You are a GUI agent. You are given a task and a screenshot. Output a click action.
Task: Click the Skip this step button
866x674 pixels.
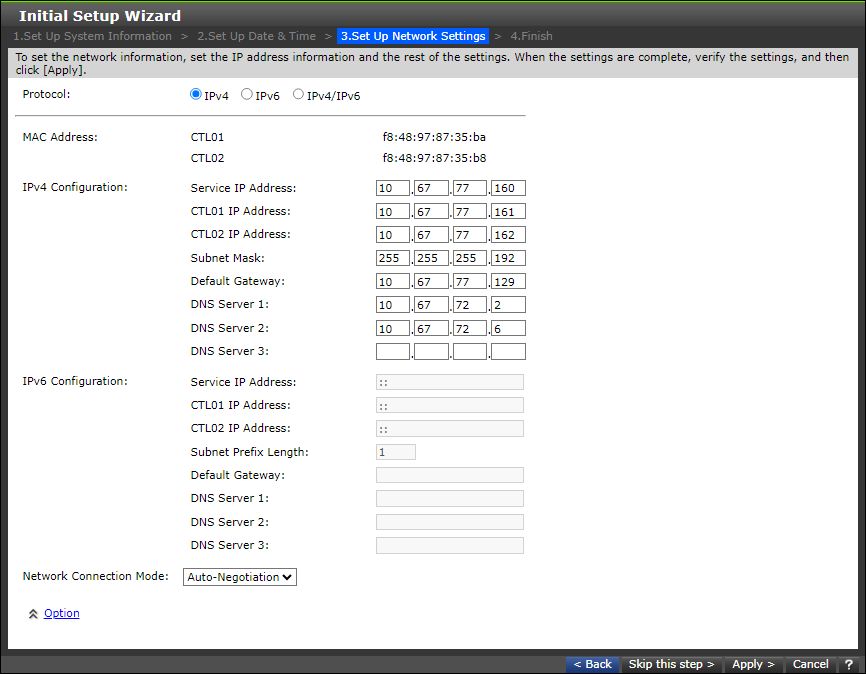point(670,664)
